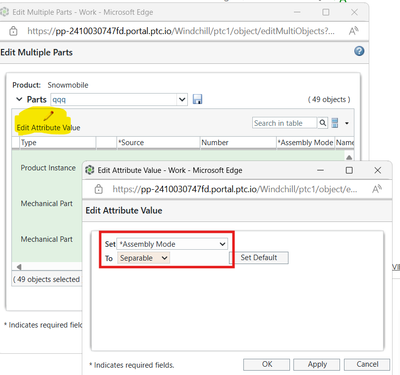Click read aloud icon in Edit Multiple Parts address bar
Image resolution: width=400 pixels, height=375 pixels.
pyautogui.click(x=353, y=31)
